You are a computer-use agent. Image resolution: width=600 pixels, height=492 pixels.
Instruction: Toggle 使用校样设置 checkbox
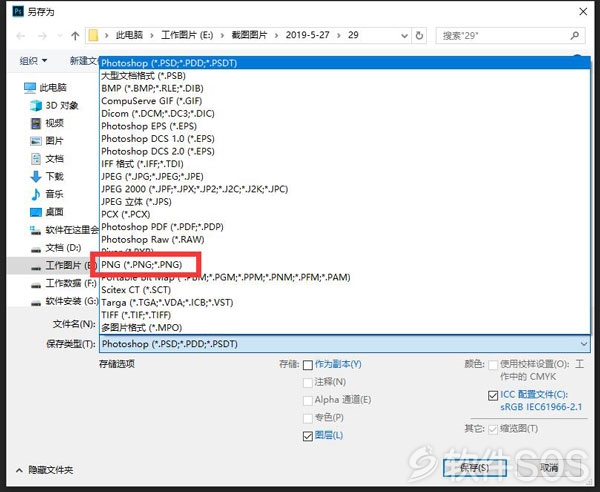(x=493, y=365)
